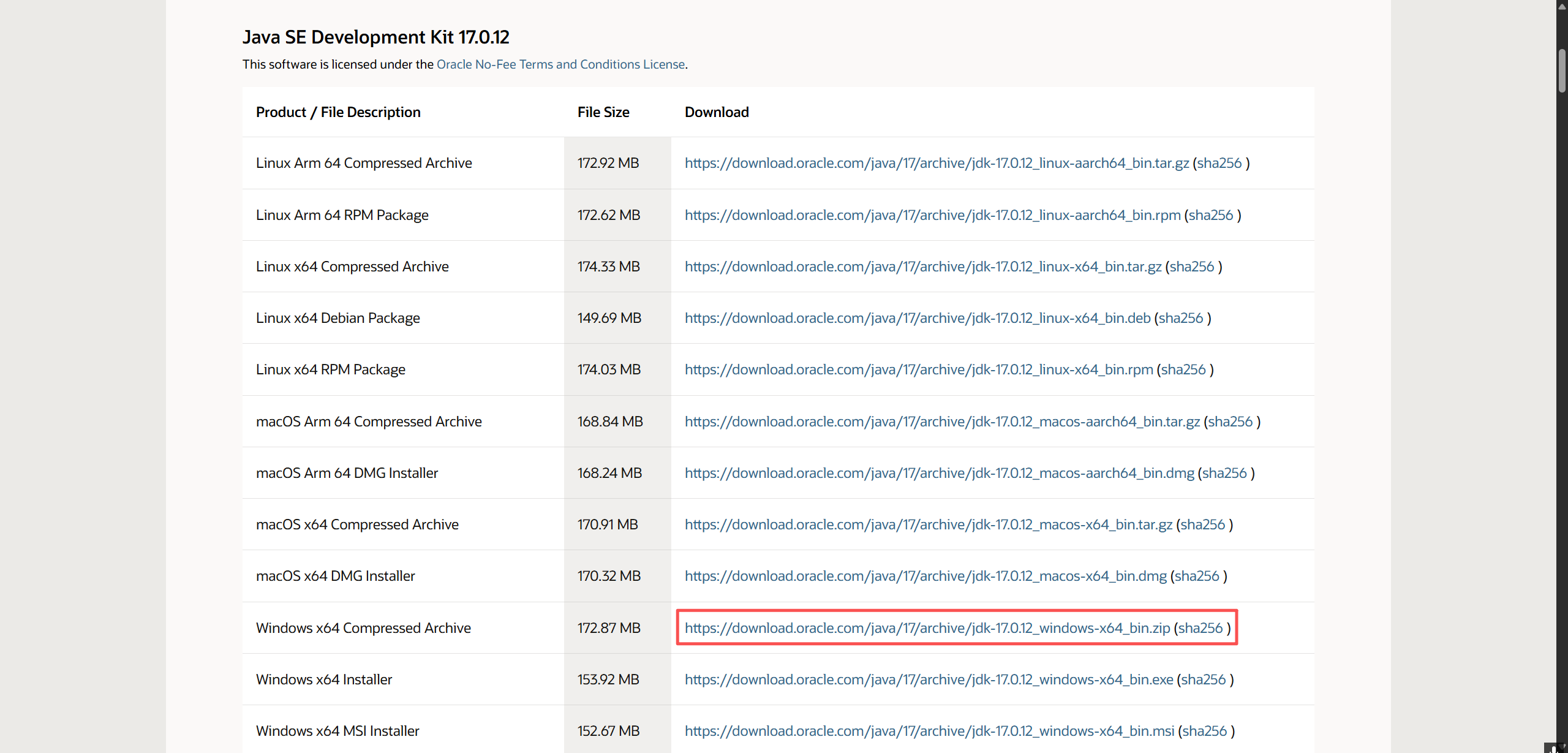Viewport: 1568px width, 753px height.
Task: Download the Linux x64 Debian .deb package
Action: coord(917,318)
